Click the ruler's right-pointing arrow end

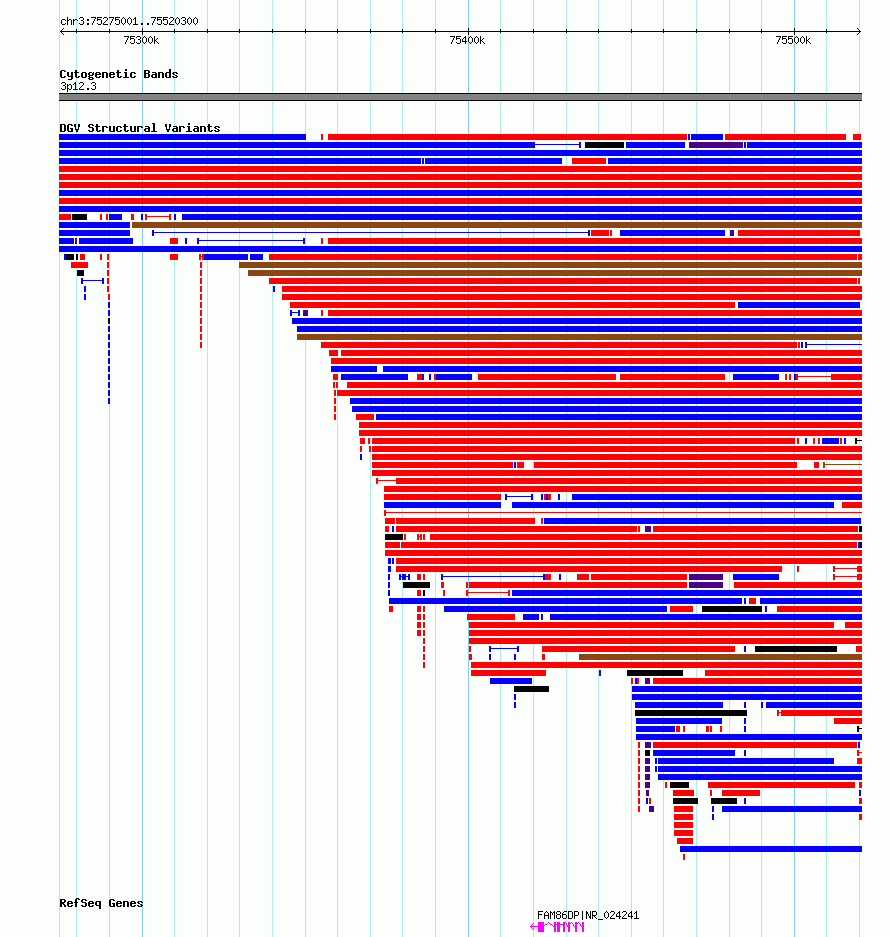tap(858, 31)
